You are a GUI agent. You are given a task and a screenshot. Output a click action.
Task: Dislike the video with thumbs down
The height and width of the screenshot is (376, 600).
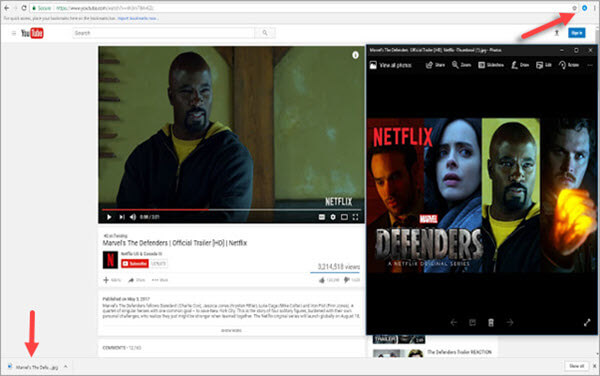click(352, 280)
